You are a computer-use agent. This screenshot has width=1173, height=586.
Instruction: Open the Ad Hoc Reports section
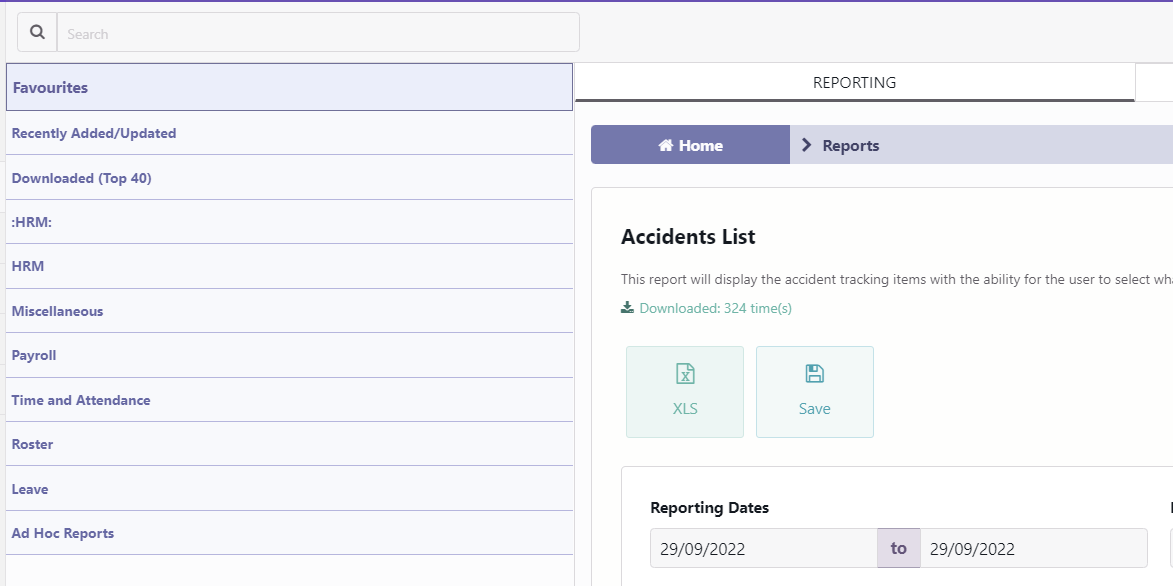coord(62,532)
